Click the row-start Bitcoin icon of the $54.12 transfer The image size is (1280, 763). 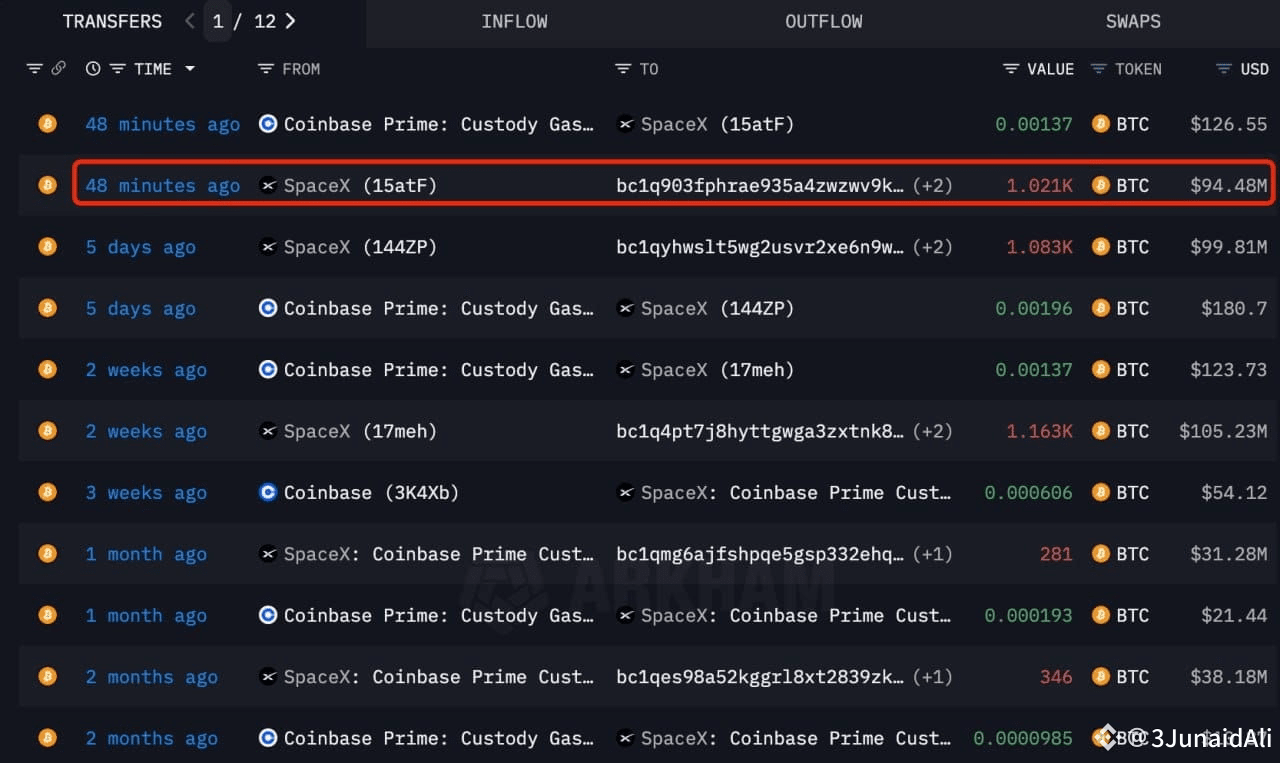(47, 492)
